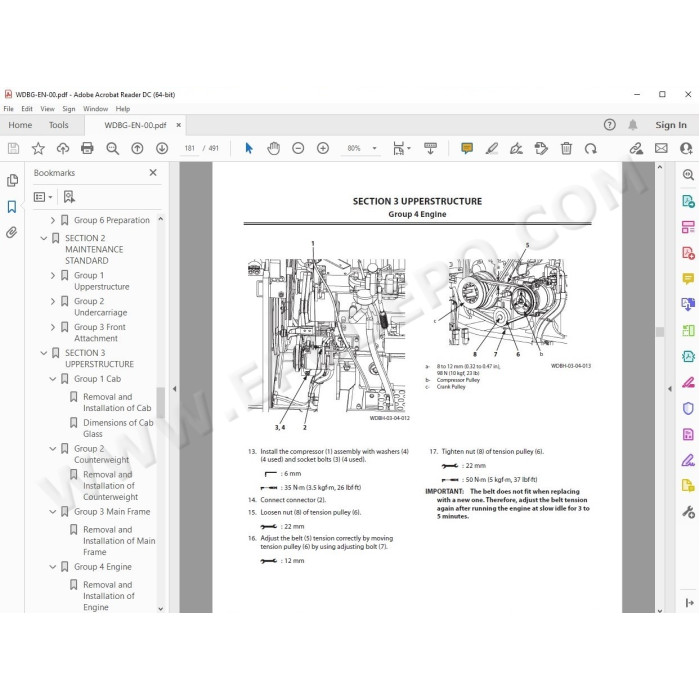Viewport: 700px width, 700px height.
Task: Click the page number input field
Action: click(189, 148)
